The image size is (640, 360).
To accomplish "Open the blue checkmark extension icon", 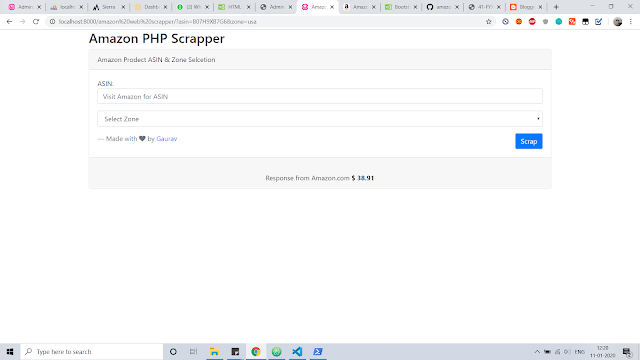I will [x=599, y=22].
